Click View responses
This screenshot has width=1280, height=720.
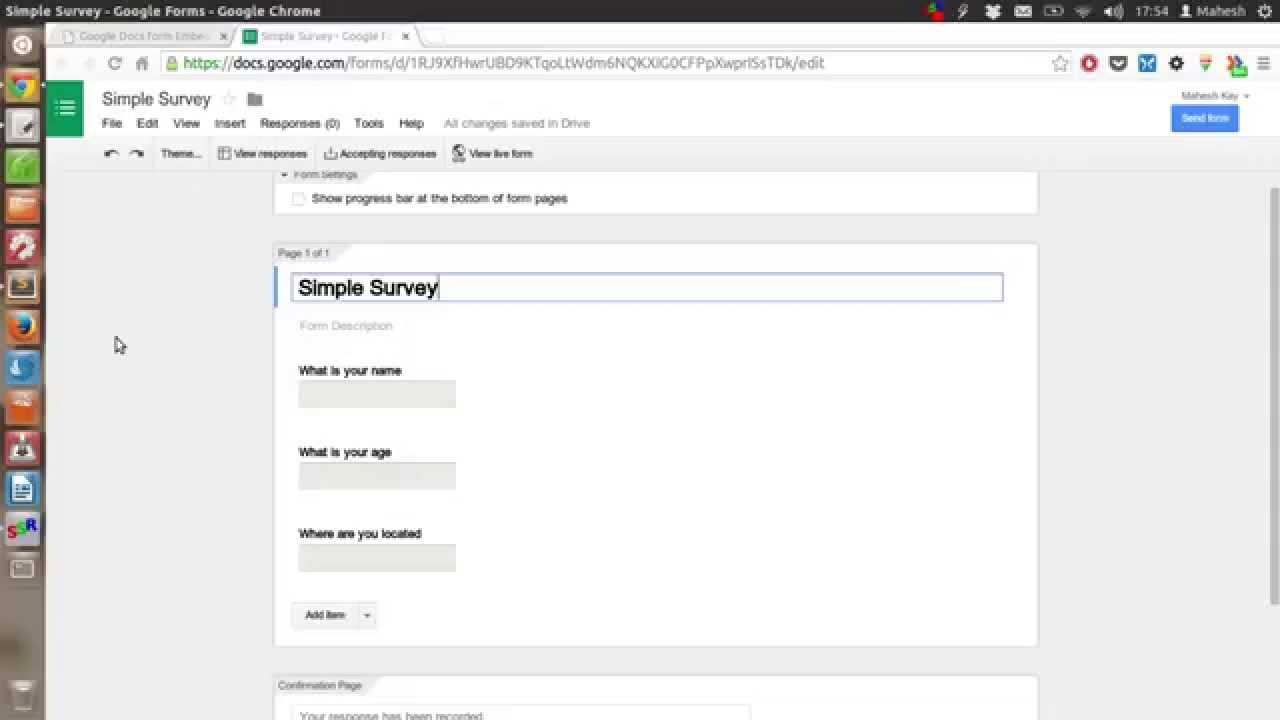pyautogui.click(x=262, y=154)
